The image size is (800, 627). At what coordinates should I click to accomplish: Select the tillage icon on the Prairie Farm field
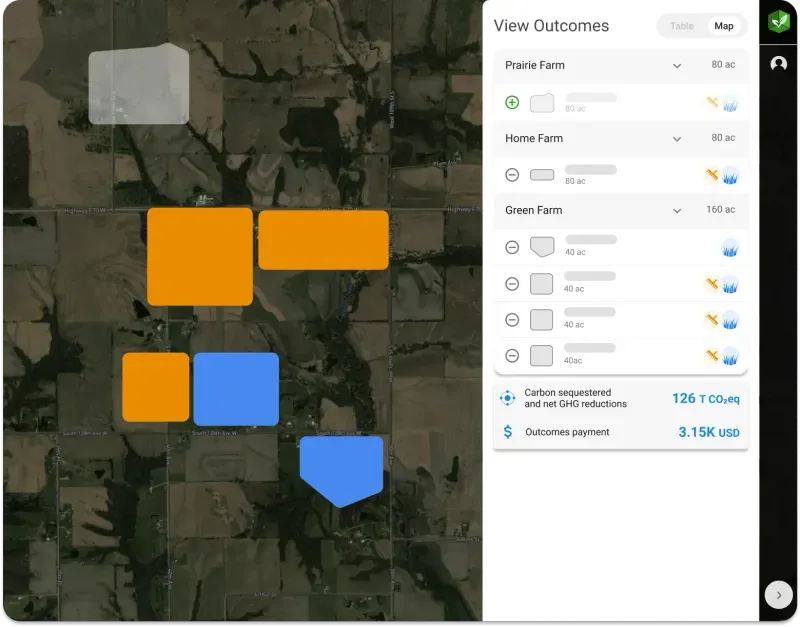(712, 103)
